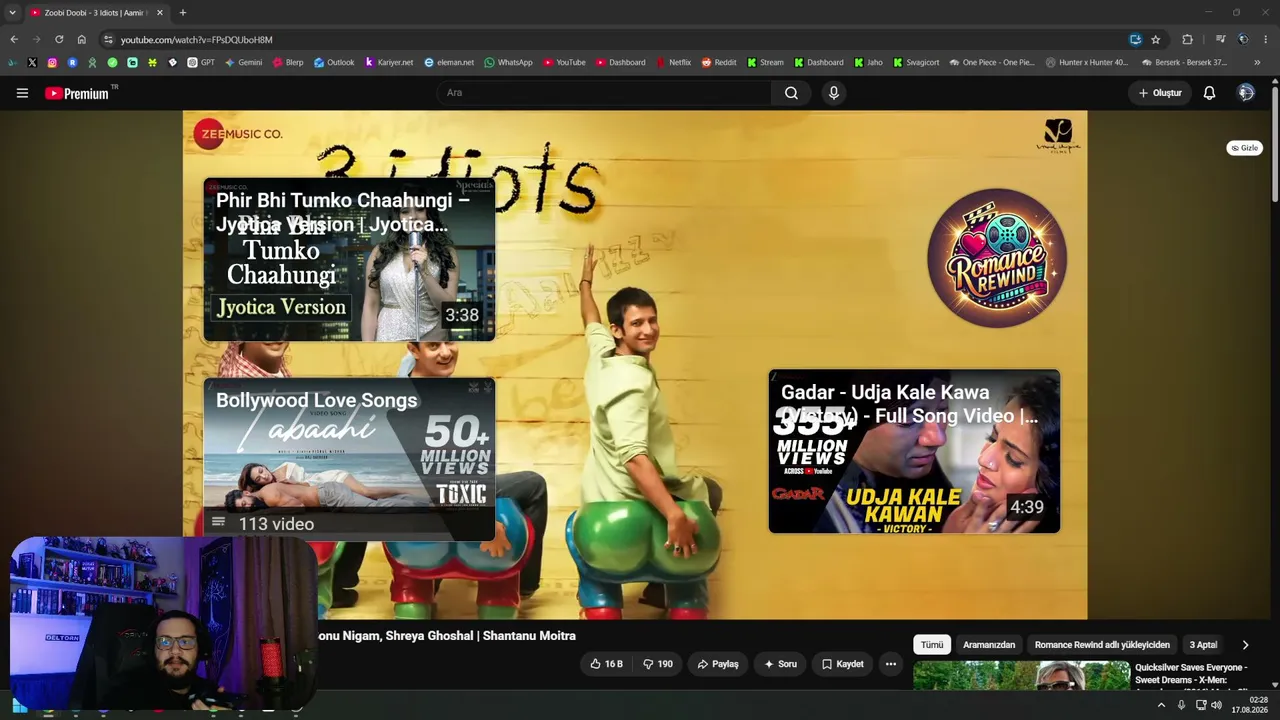Image resolution: width=1280 pixels, height=720 pixels.
Task: Open YouTube notifications bell
Action: [x=1209, y=93]
